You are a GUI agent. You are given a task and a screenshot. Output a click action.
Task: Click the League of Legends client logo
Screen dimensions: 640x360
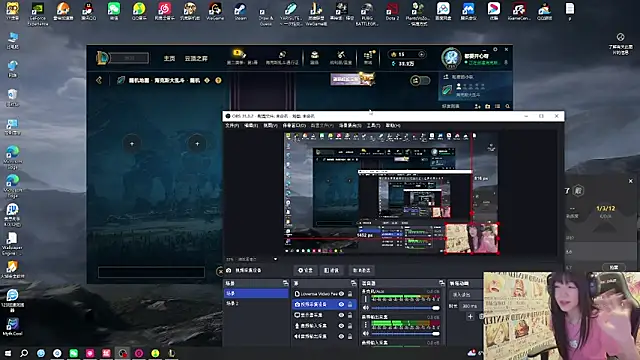[102, 58]
